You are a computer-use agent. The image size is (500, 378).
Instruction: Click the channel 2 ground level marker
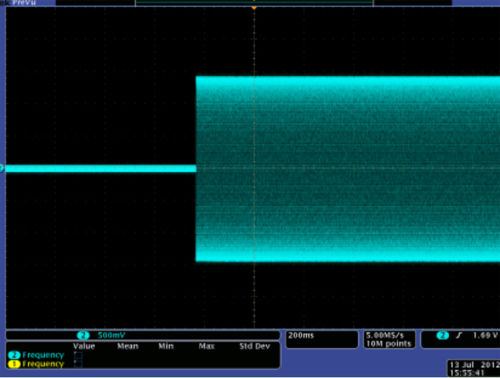point(2,168)
